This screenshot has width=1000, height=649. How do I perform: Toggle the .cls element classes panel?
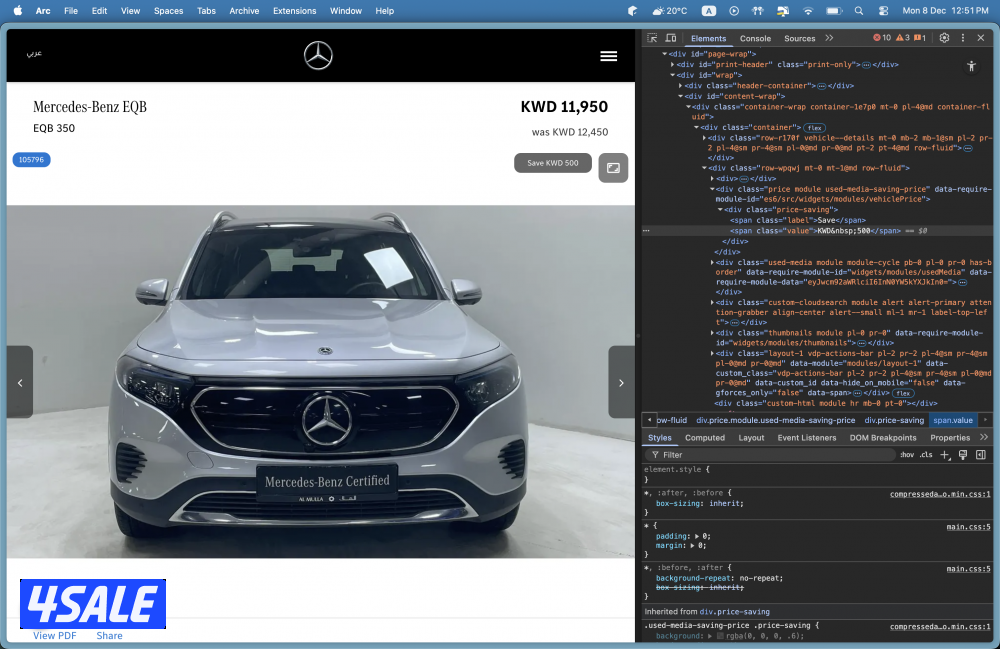(x=926, y=455)
